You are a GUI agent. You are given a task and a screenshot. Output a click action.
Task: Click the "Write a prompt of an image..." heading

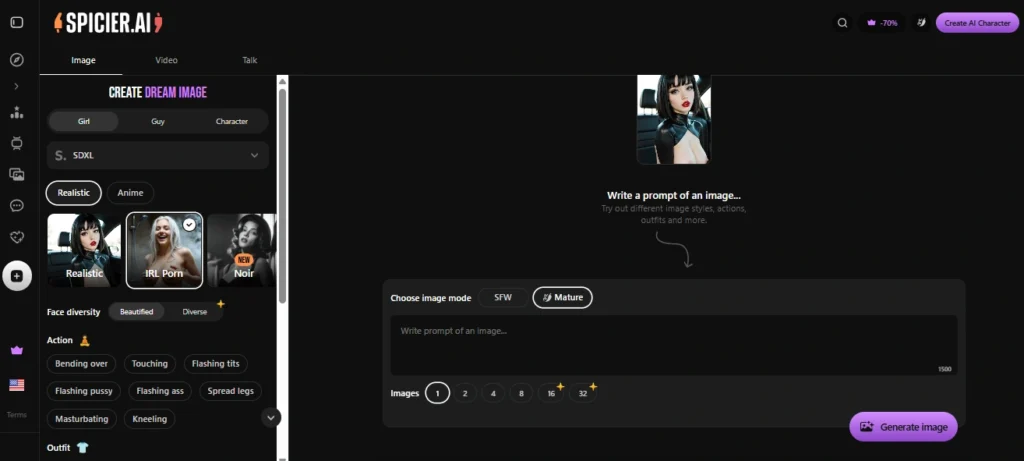click(x=673, y=195)
